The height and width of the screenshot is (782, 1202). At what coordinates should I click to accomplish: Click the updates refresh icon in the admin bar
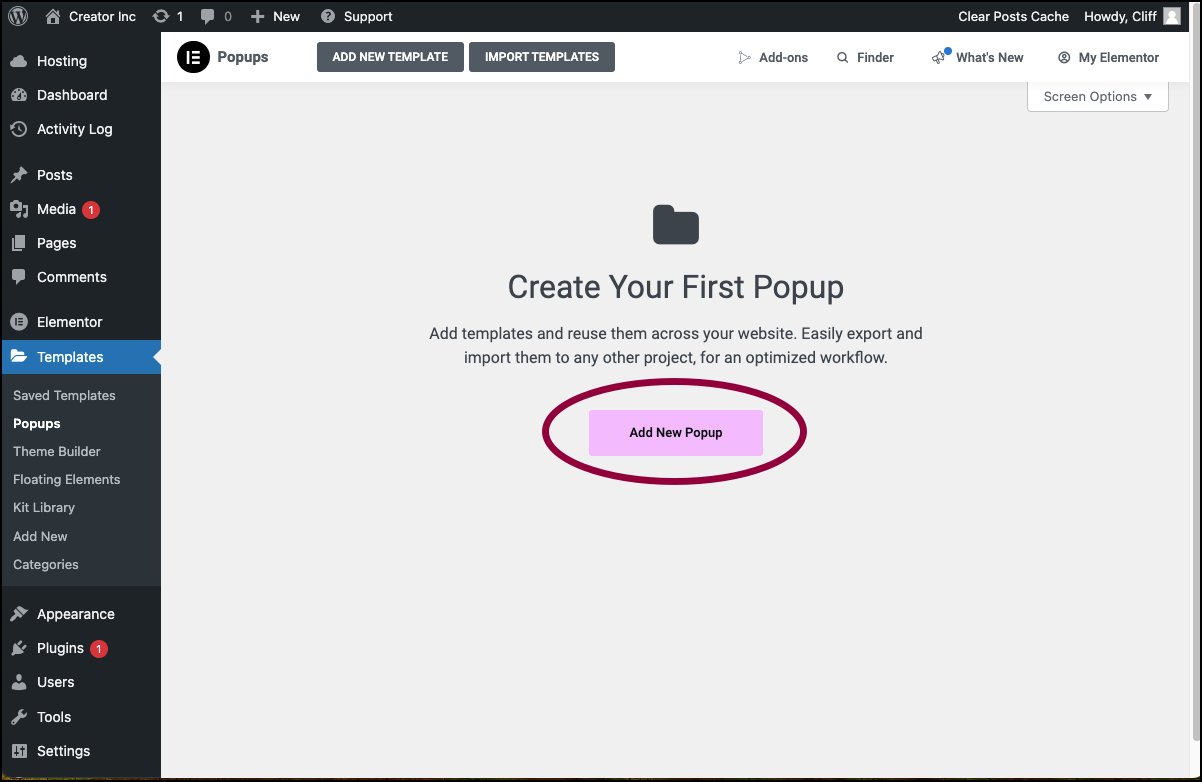click(x=160, y=16)
